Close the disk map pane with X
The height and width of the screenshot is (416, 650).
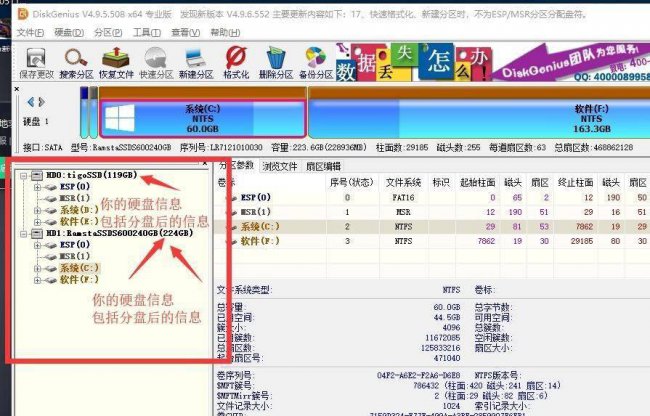[17, 89]
